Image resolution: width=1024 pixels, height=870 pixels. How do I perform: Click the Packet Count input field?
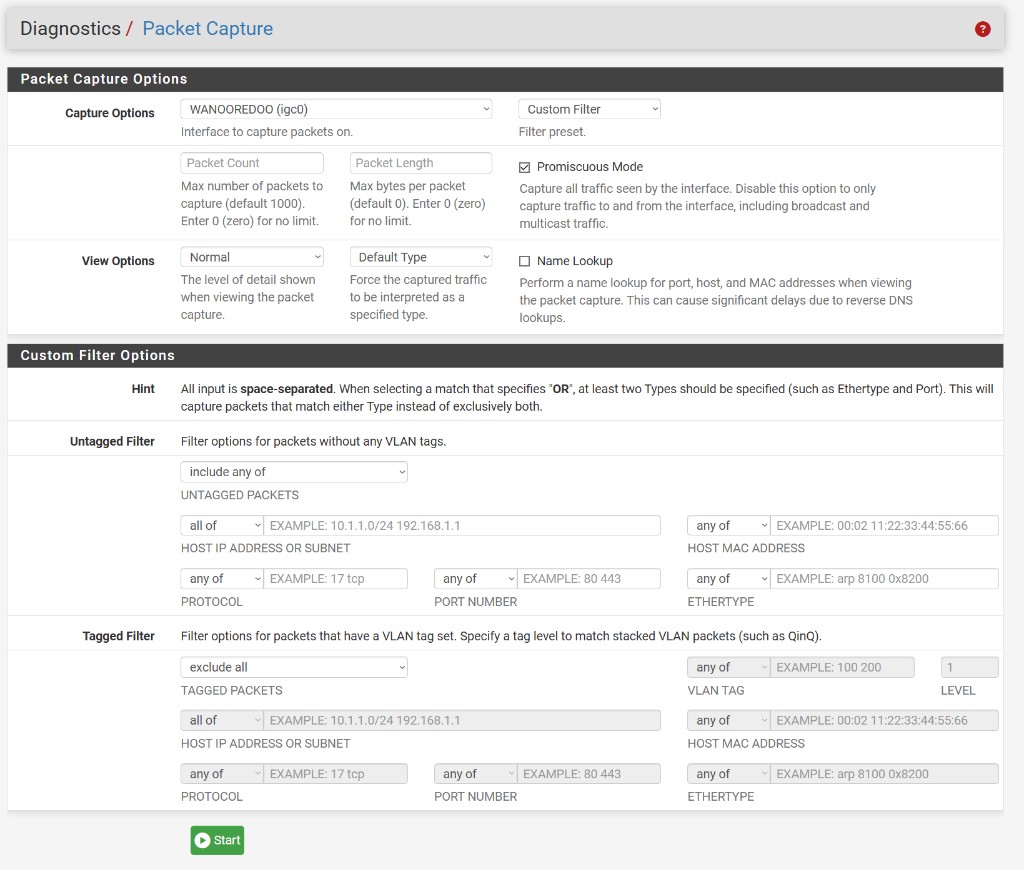252,163
